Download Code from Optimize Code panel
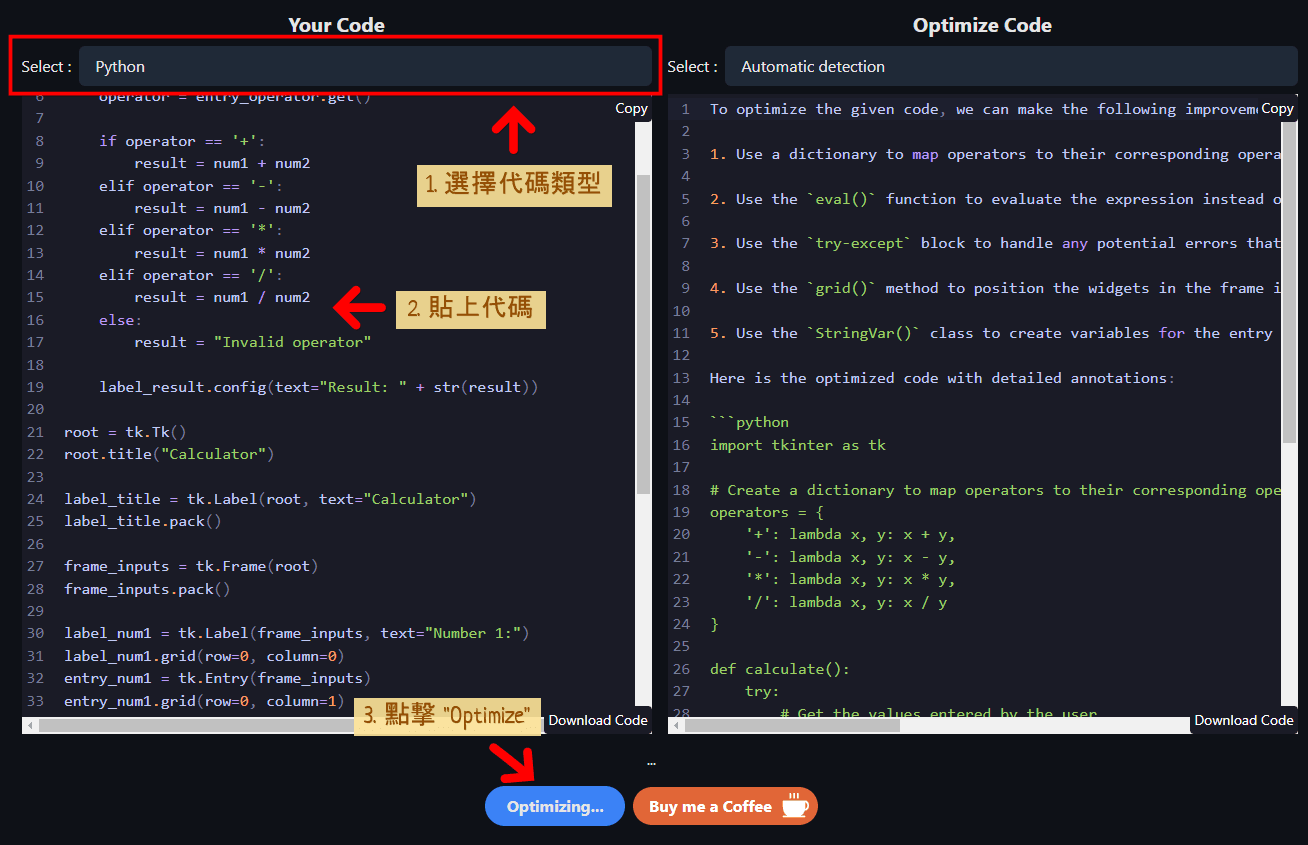The image size is (1308, 845). point(1243,720)
